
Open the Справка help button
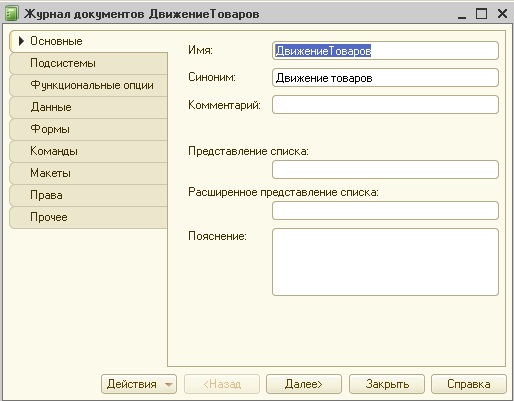pos(469,384)
